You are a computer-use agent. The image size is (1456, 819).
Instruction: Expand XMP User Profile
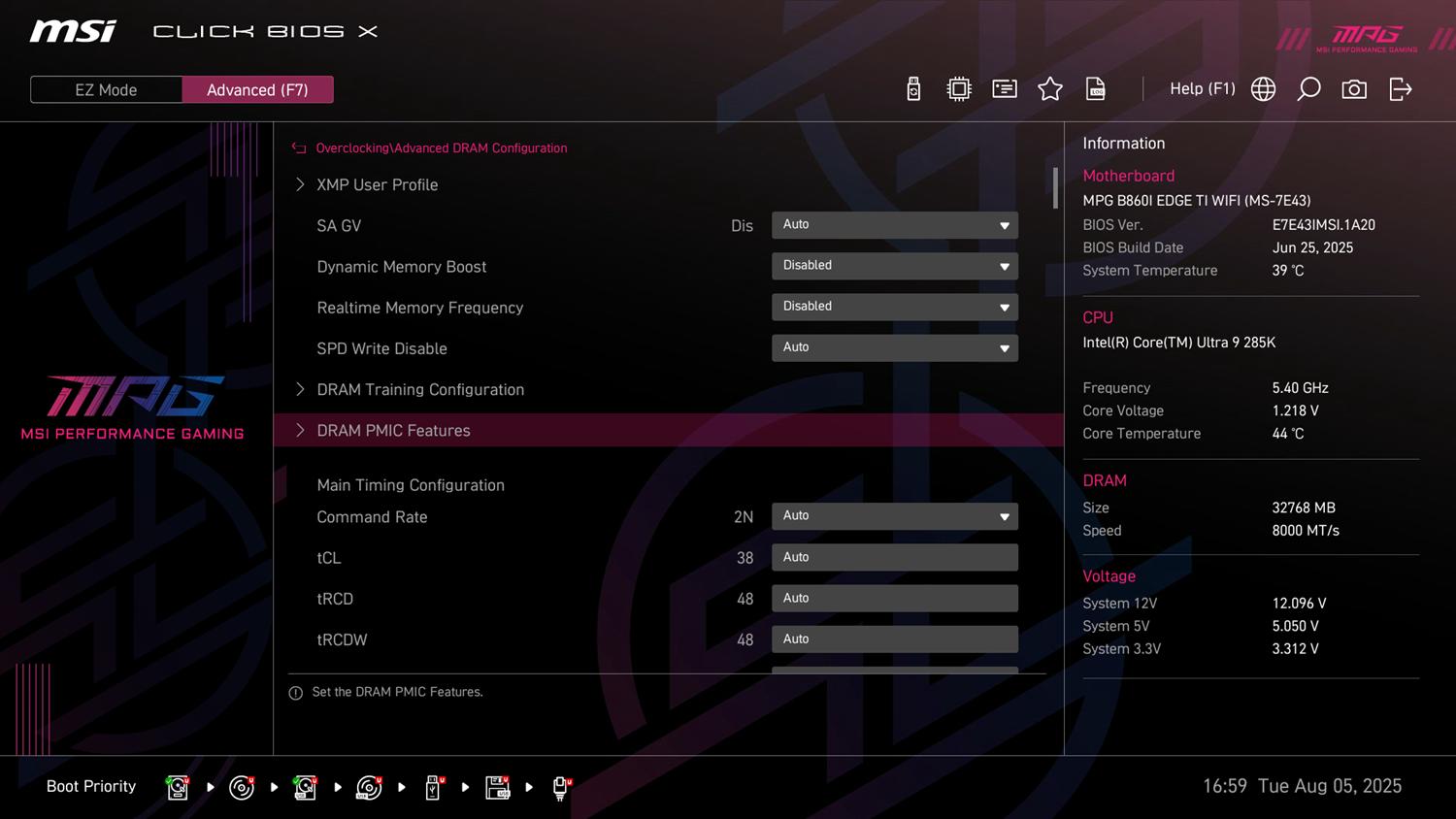[x=377, y=184]
